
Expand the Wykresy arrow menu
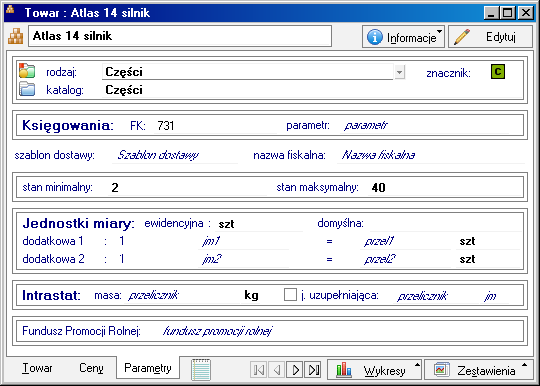click(x=417, y=365)
